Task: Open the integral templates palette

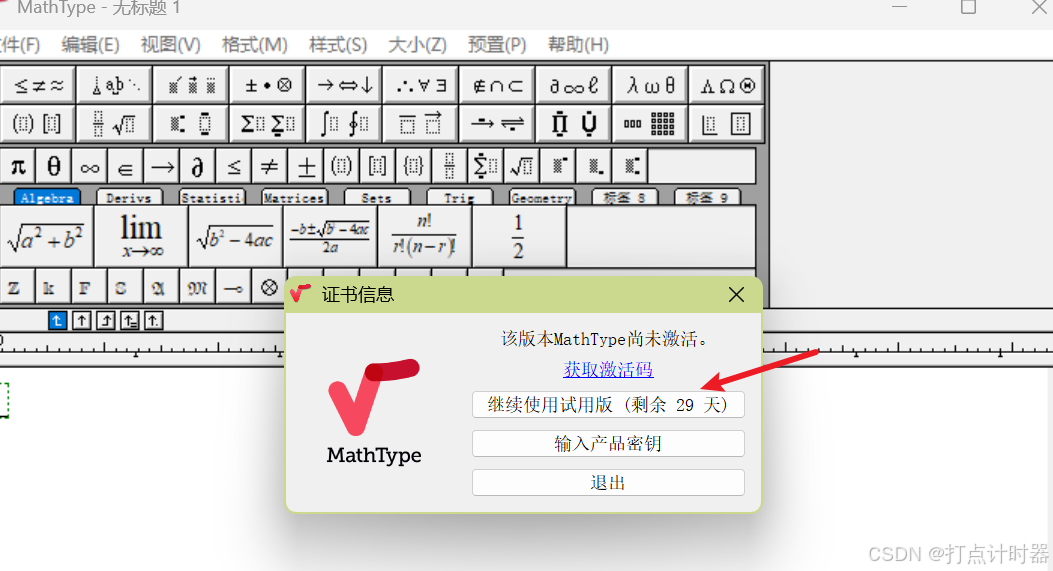Action: (345, 124)
